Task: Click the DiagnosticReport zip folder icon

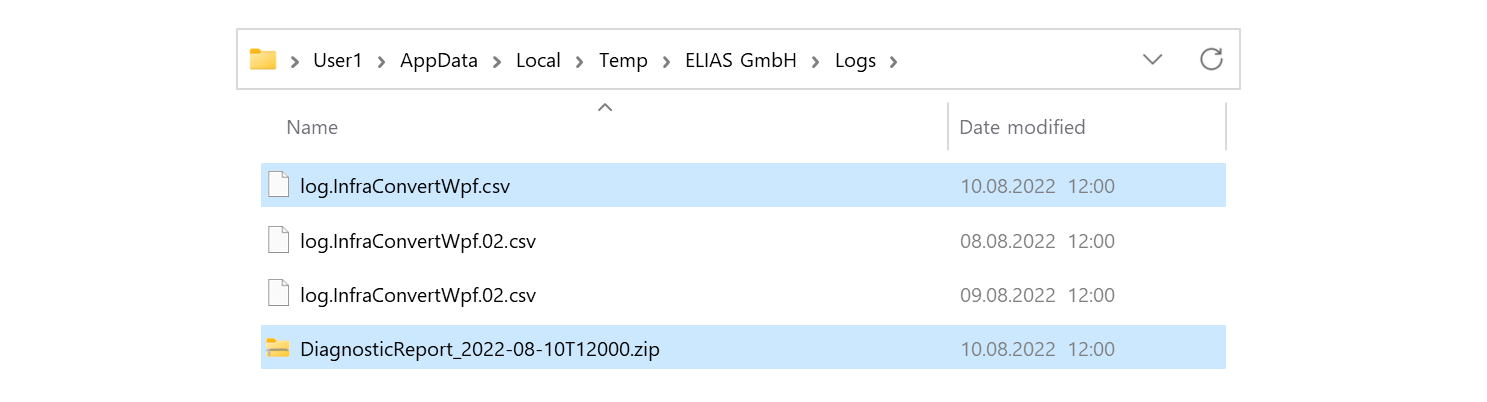Action: click(278, 349)
